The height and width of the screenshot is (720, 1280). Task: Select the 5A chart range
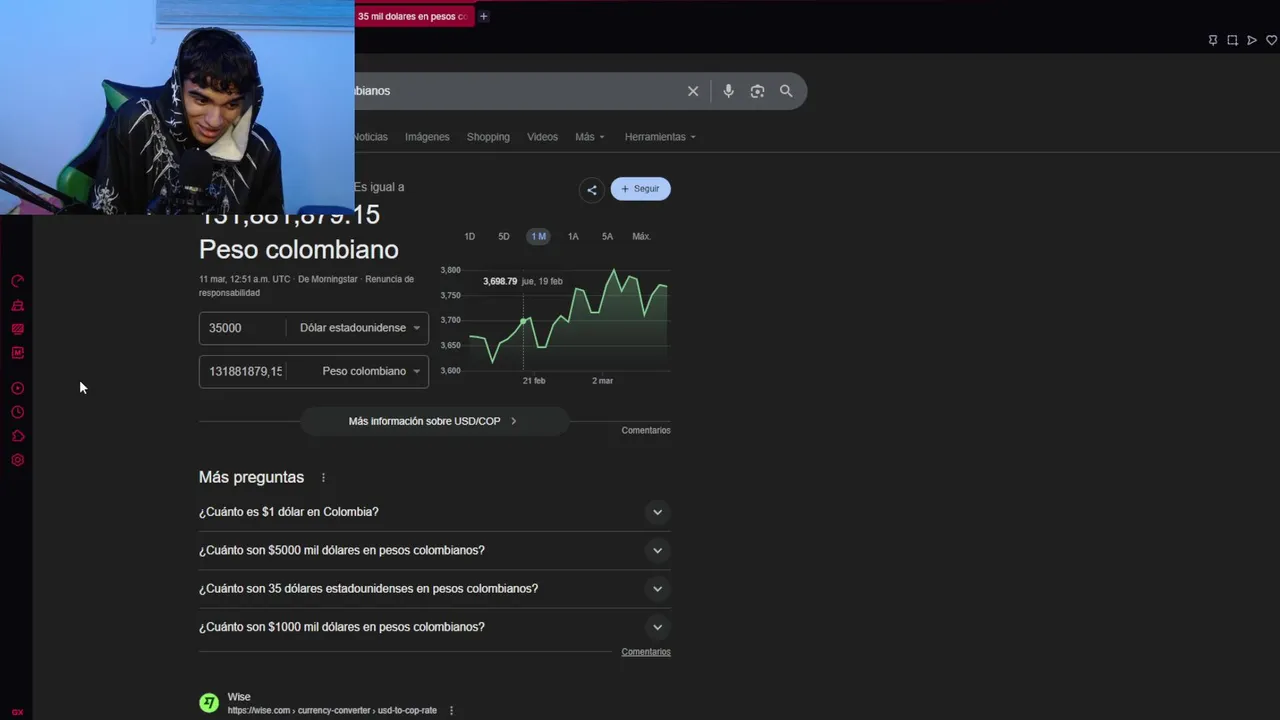coord(607,237)
